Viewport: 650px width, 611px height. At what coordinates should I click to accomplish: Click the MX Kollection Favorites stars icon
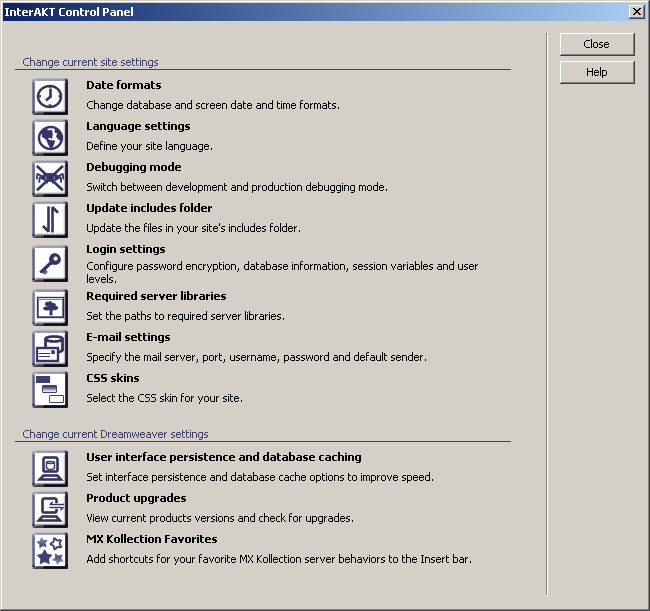[x=49, y=550]
